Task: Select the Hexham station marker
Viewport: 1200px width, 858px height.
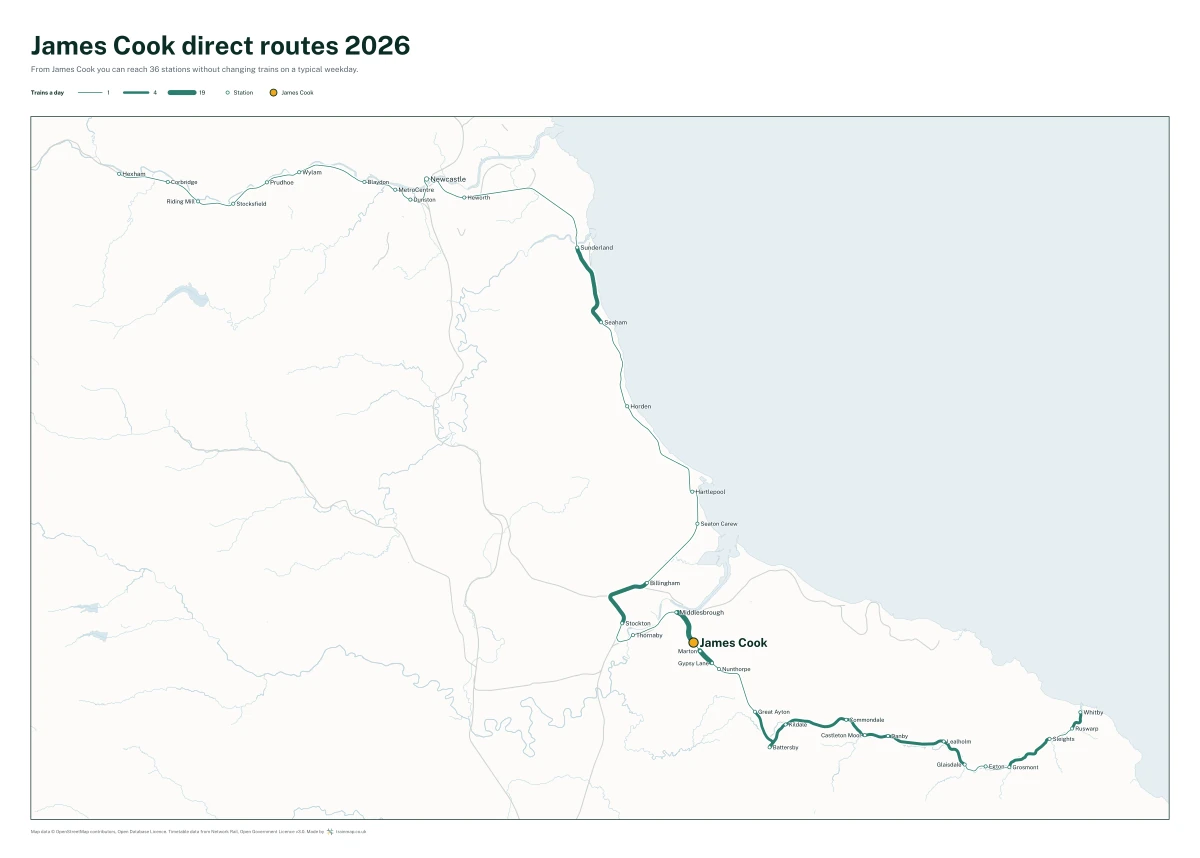Action: tap(119, 174)
